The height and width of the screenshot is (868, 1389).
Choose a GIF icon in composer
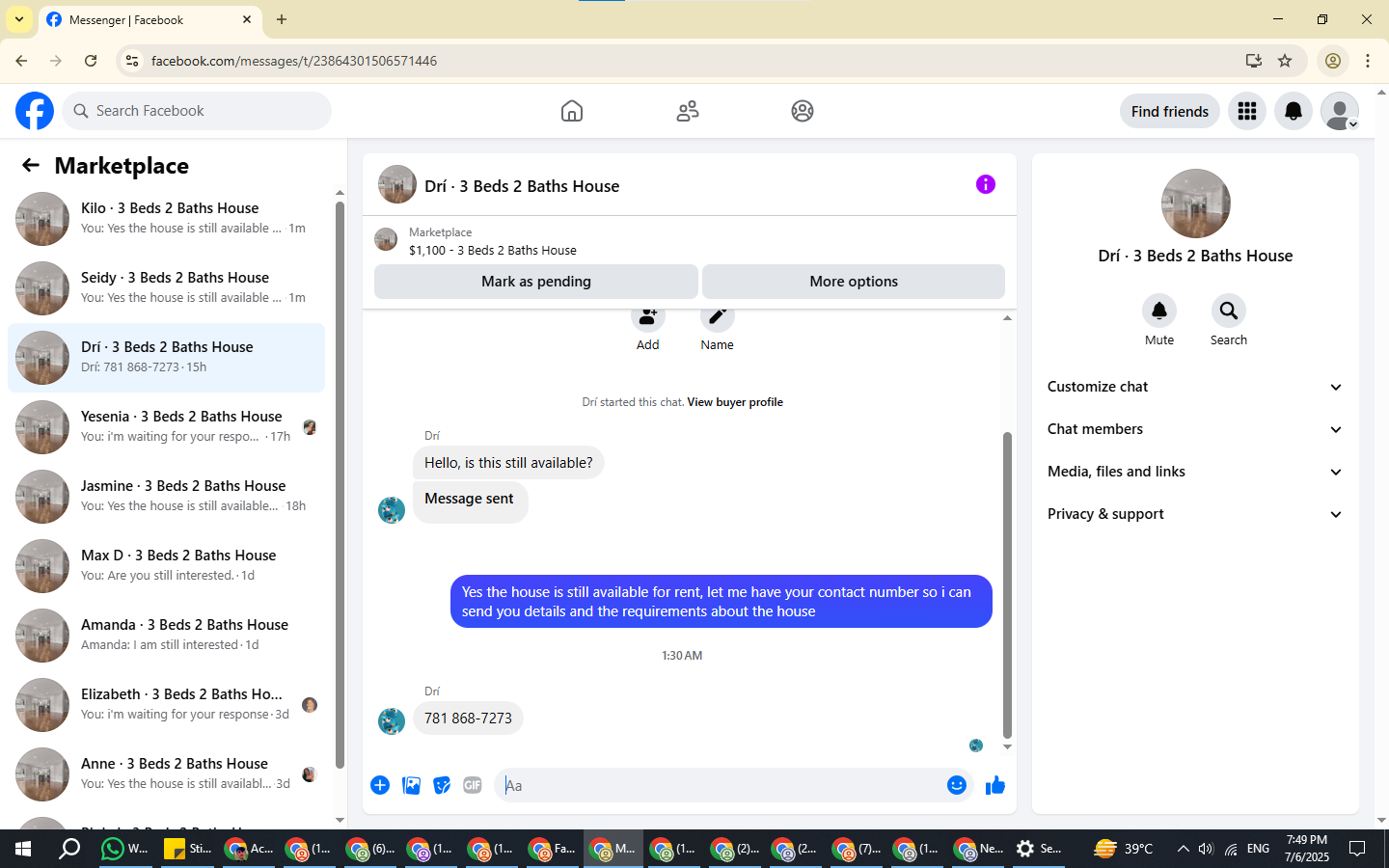click(x=473, y=785)
